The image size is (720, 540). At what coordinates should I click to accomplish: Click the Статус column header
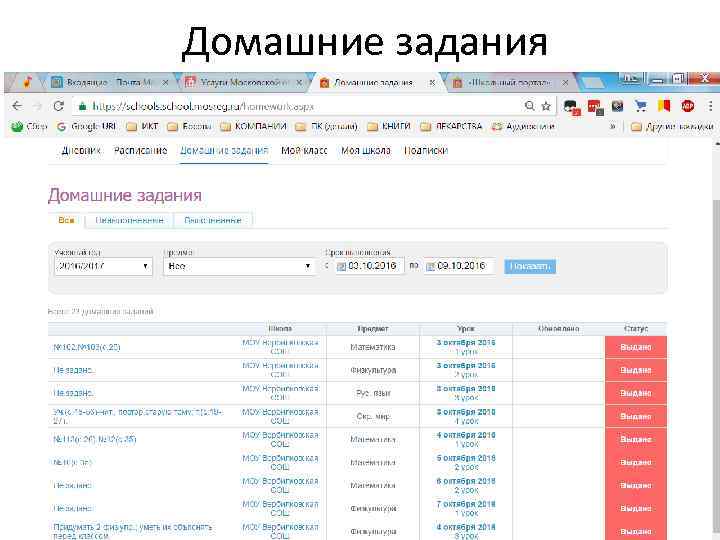[636, 329]
